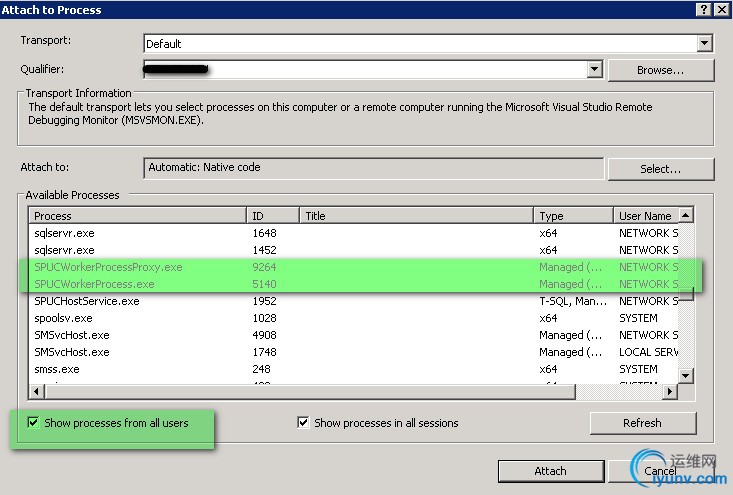Click the horizontal scroll right arrow
Viewport: 733px width, 495px height.
click(670, 391)
